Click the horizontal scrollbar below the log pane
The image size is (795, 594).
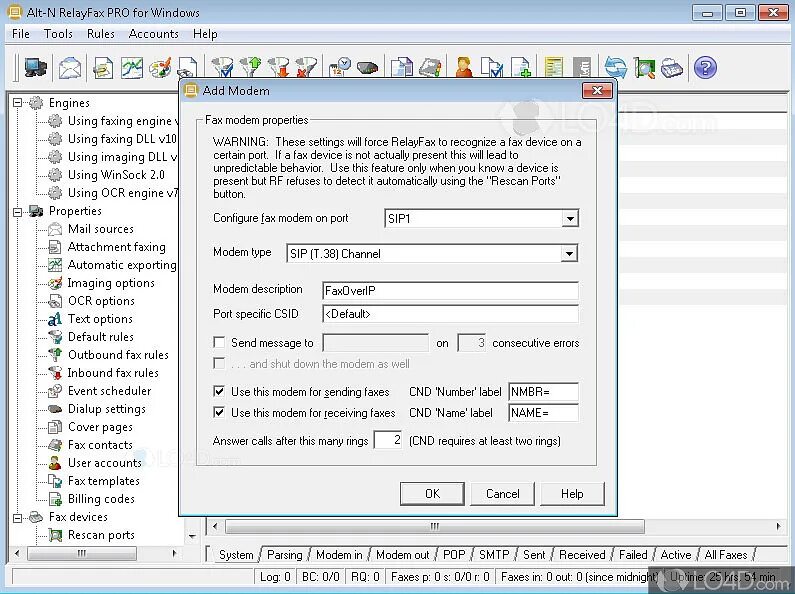(435, 527)
